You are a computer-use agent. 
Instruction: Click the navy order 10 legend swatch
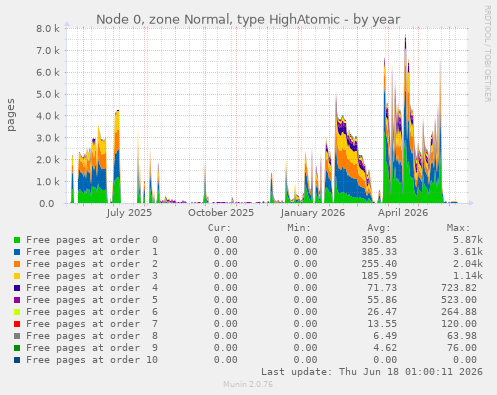(17, 360)
